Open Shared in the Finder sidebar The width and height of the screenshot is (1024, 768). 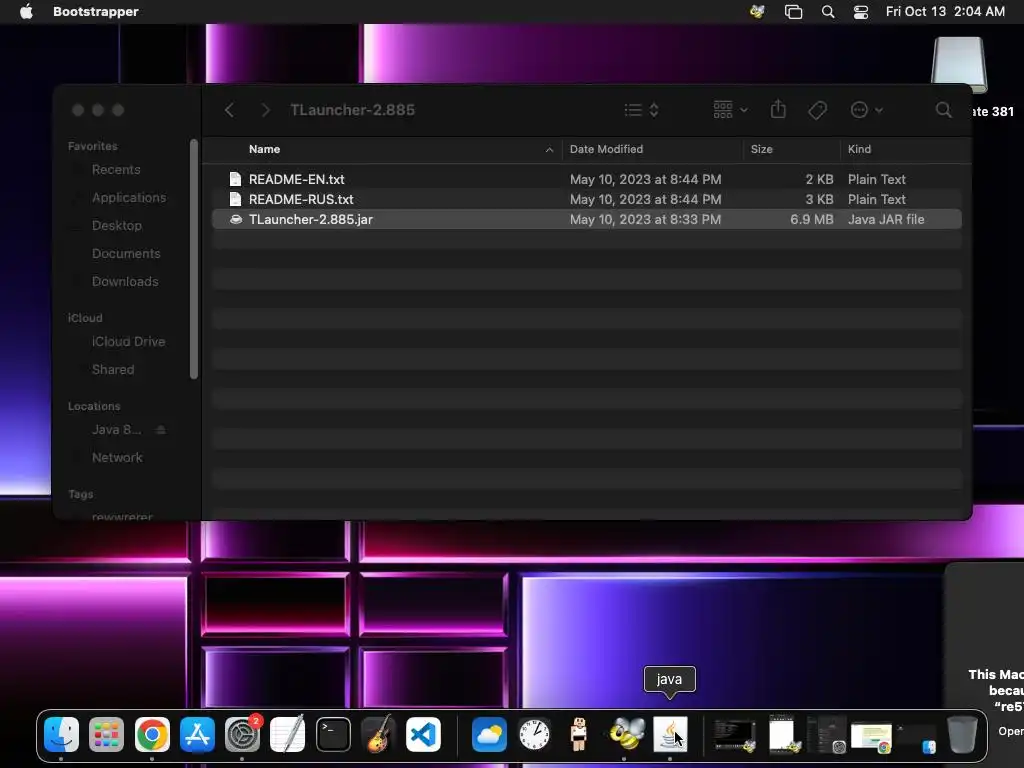(113, 370)
